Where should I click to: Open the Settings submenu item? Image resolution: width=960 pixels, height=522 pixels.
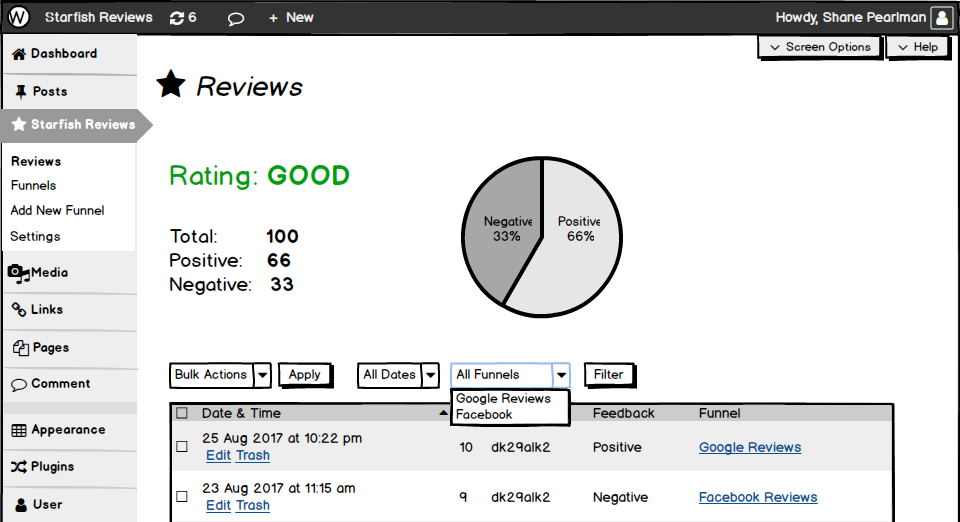pyautogui.click(x=36, y=237)
